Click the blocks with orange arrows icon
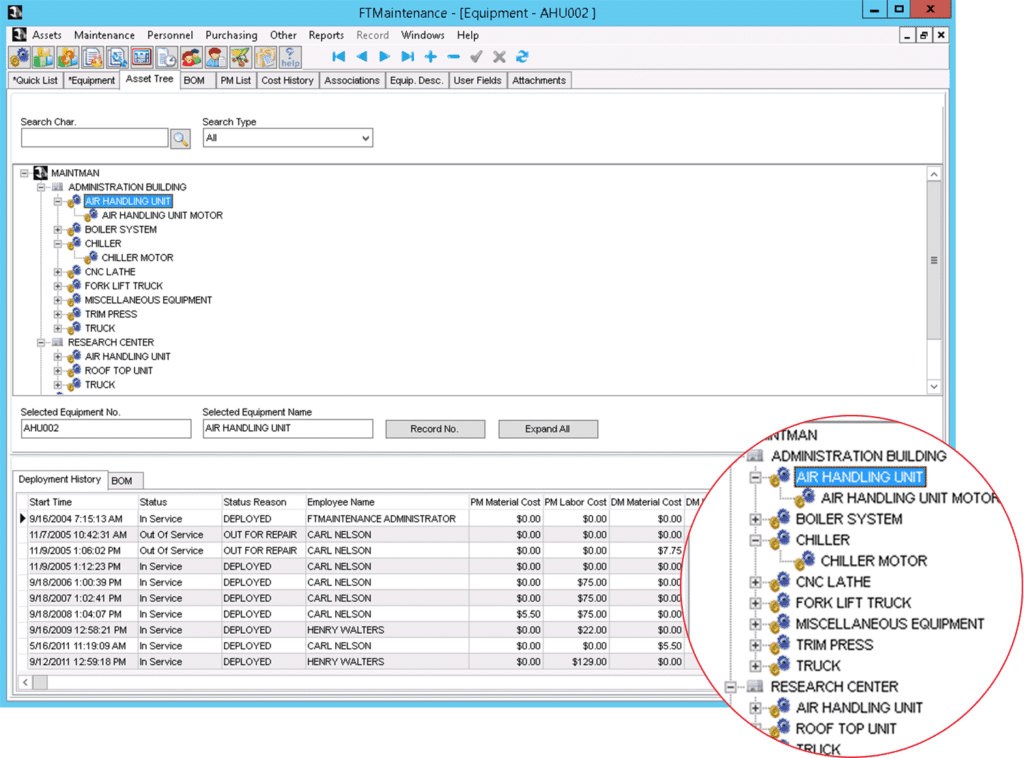The image size is (1024, 758). click(x=68, y=57)
